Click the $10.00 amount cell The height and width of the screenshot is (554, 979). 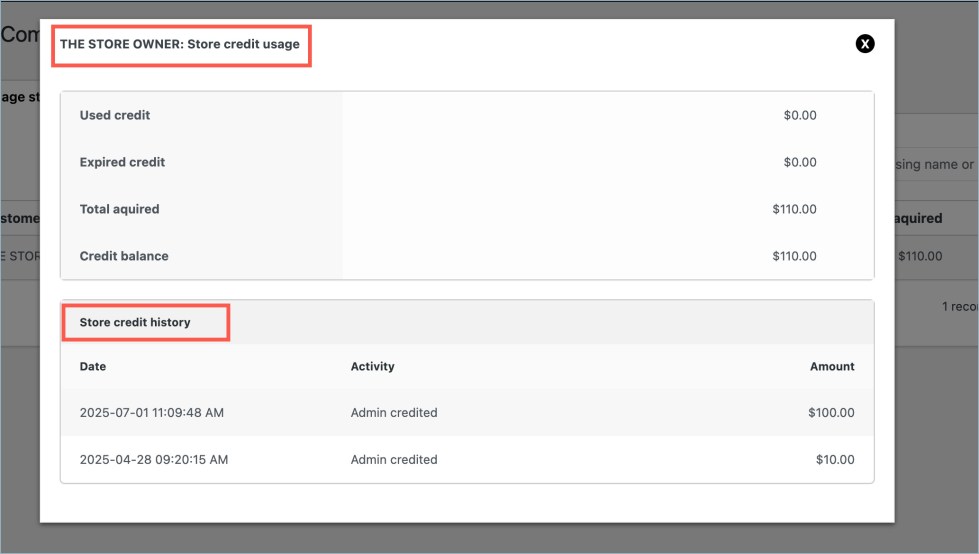(x=835, y=459)
